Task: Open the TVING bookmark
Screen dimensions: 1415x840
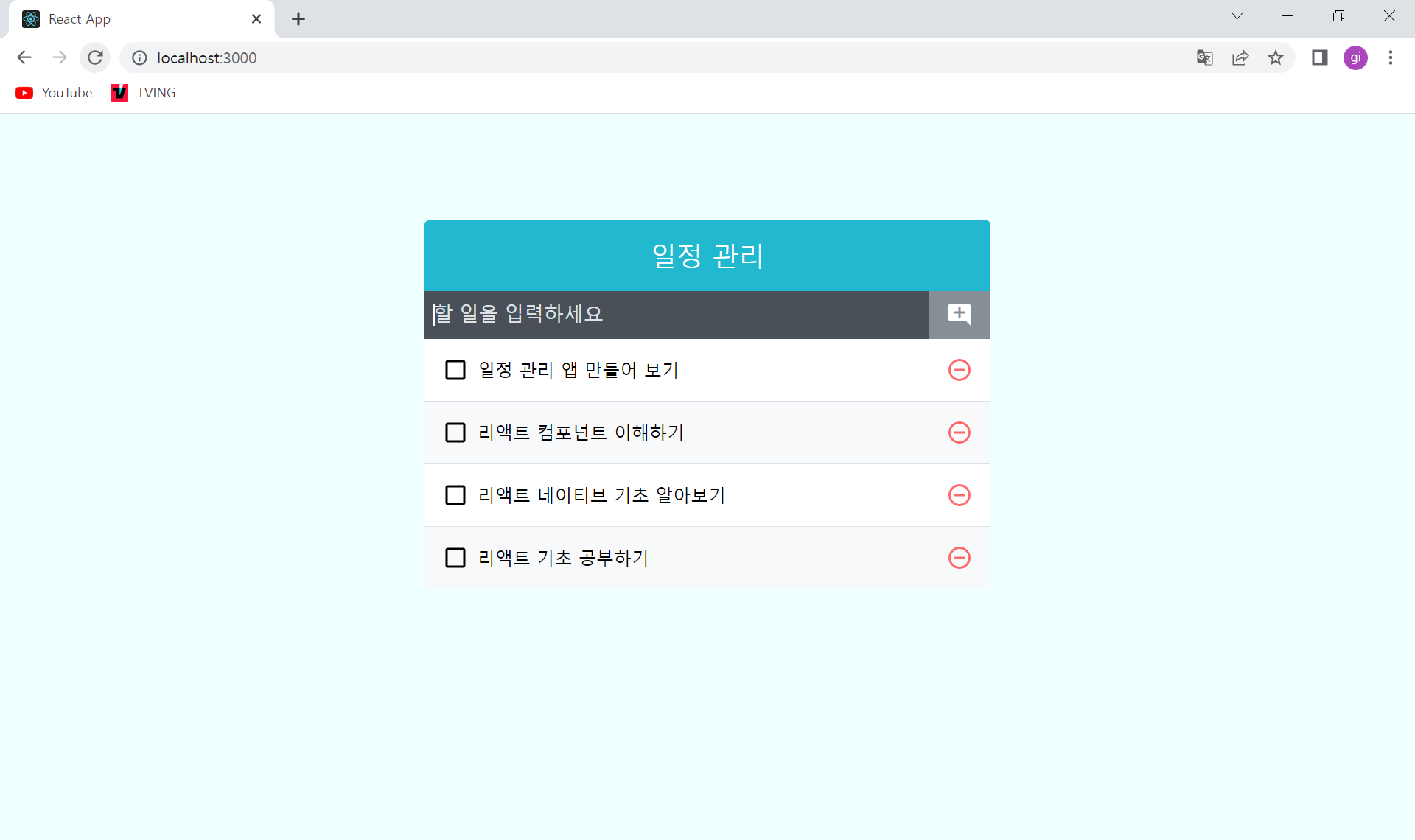Action: [x=144, y=93]
